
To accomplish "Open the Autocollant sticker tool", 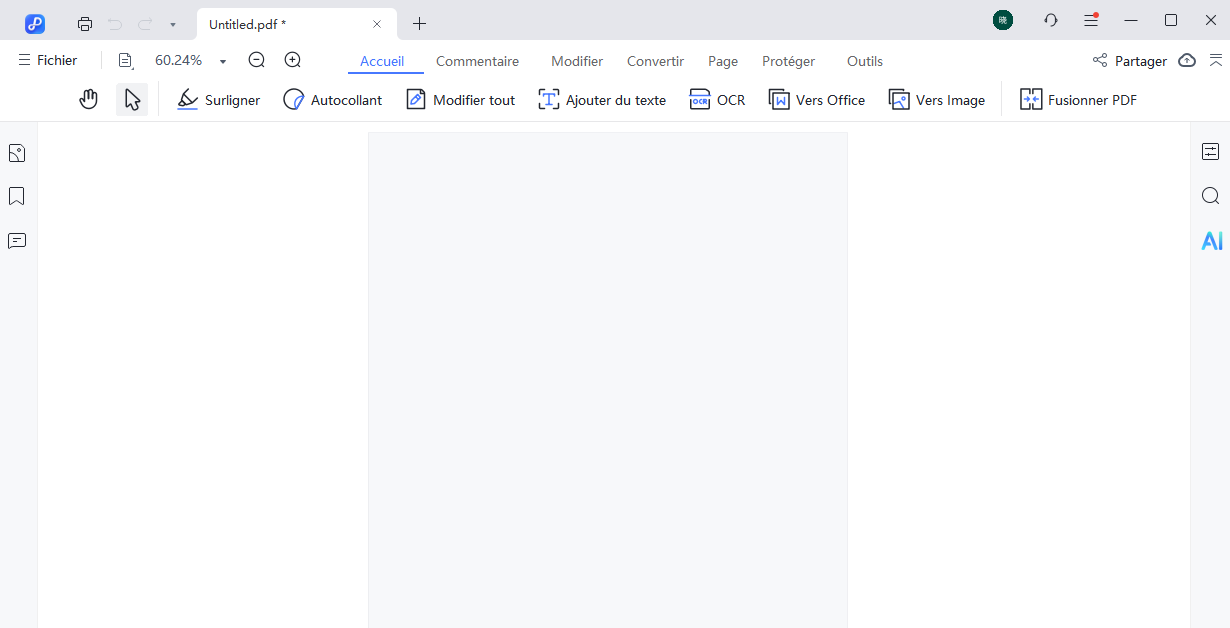I will 332,99.
